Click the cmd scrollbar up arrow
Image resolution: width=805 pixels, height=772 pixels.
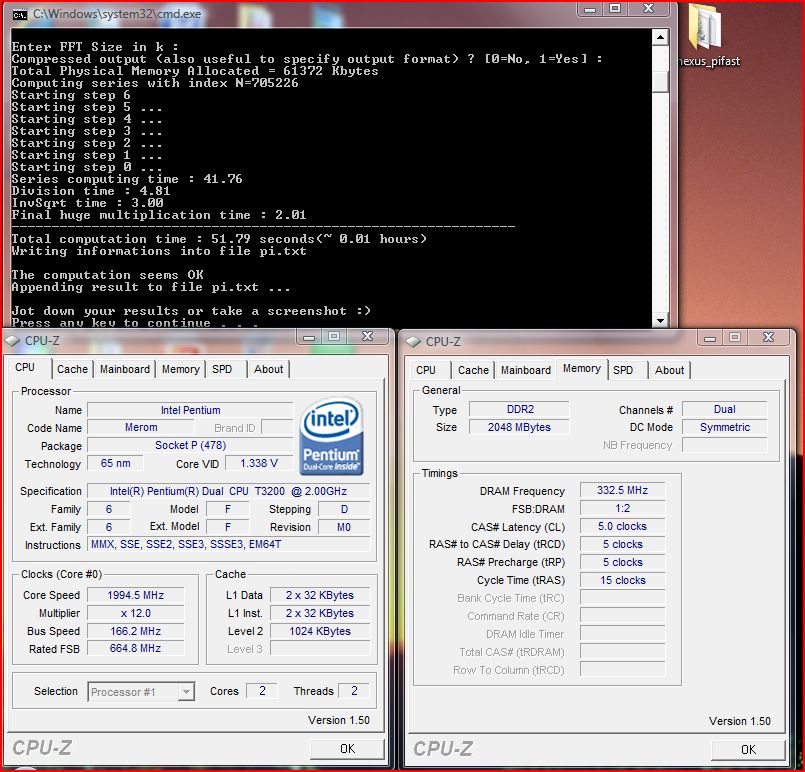(x=660, y=37)
